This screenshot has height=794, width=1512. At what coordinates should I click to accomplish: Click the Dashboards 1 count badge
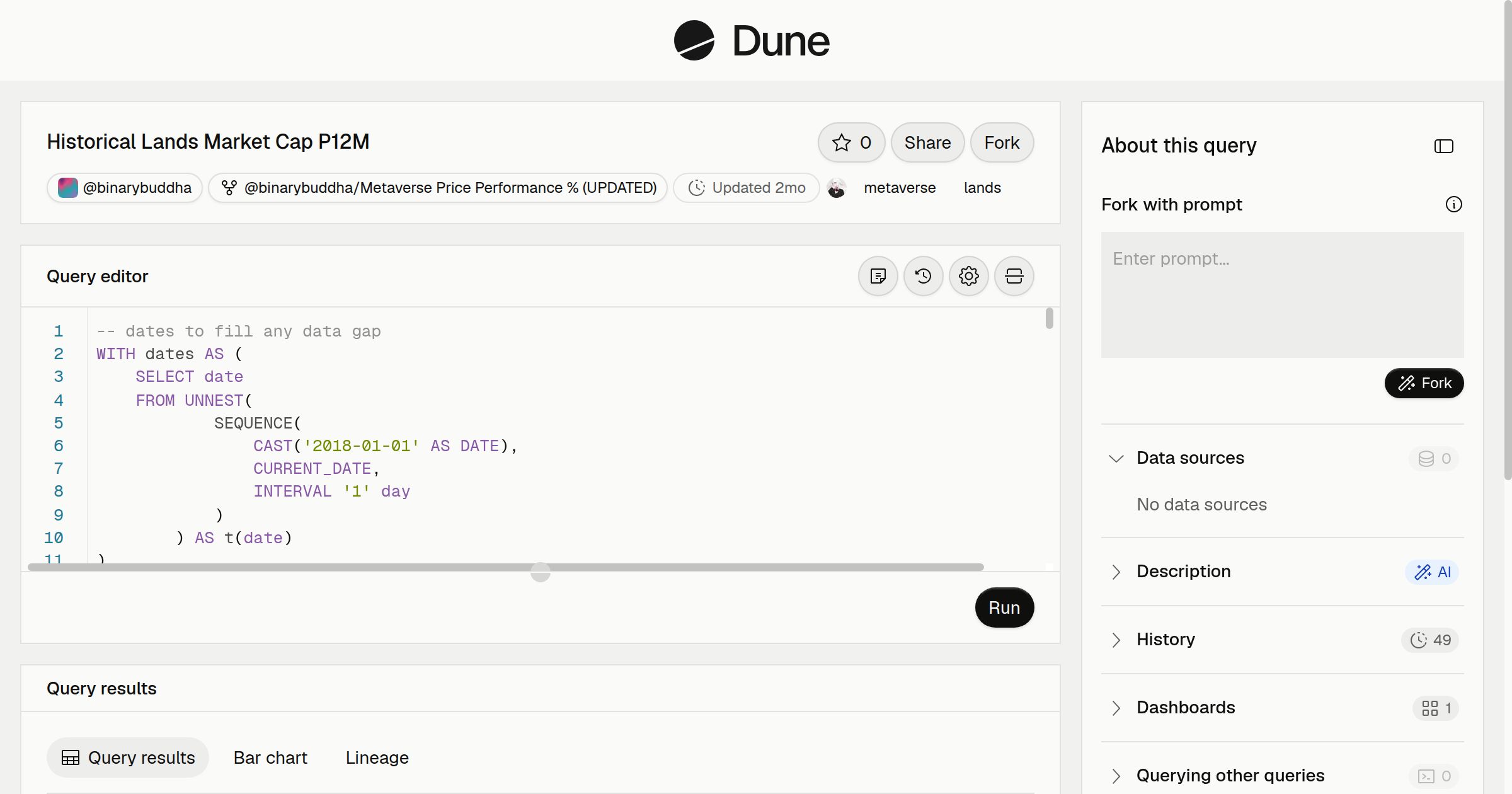pos(1436,708)
